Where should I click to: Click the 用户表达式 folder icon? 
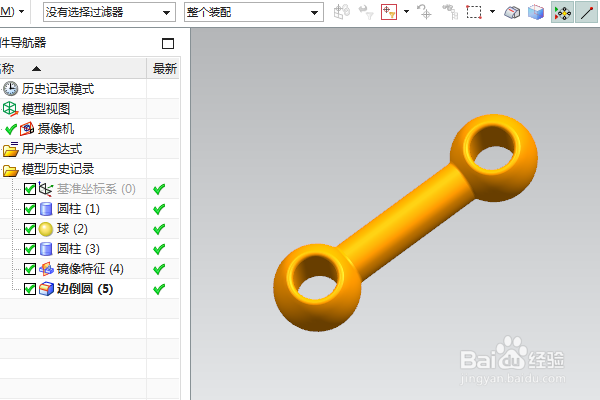[x=10, y=149]
